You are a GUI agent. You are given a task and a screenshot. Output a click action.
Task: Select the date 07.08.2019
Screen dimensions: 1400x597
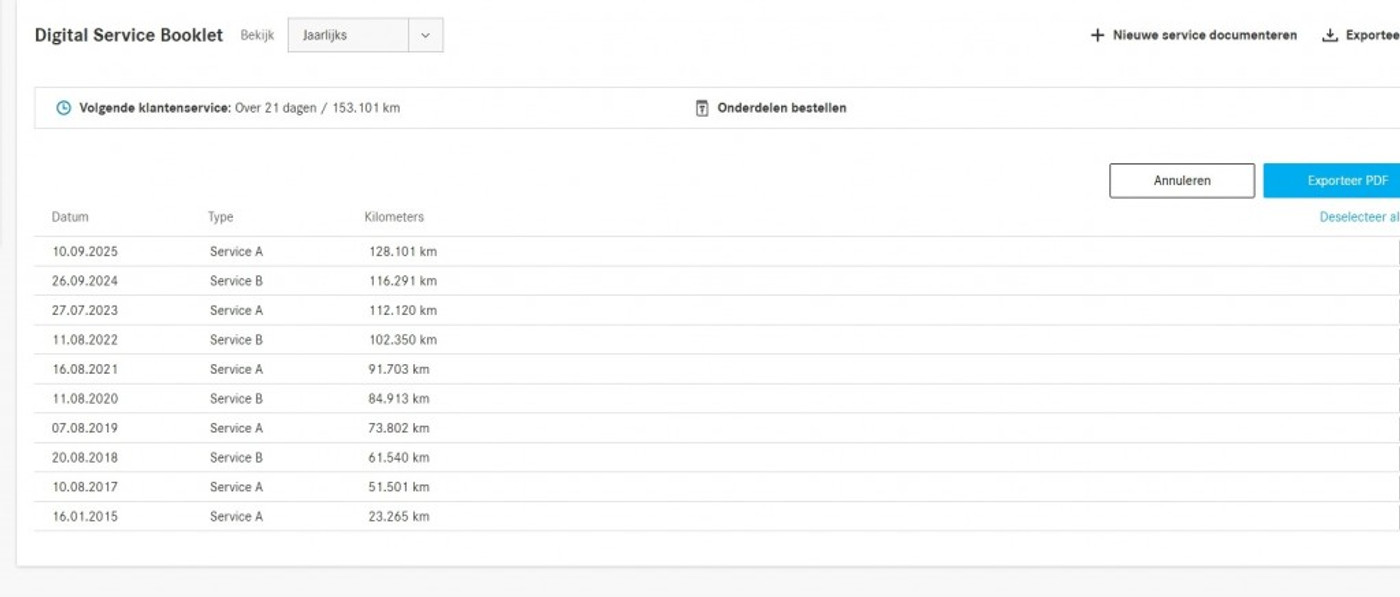pyautogui.click(x=85, y=428)
